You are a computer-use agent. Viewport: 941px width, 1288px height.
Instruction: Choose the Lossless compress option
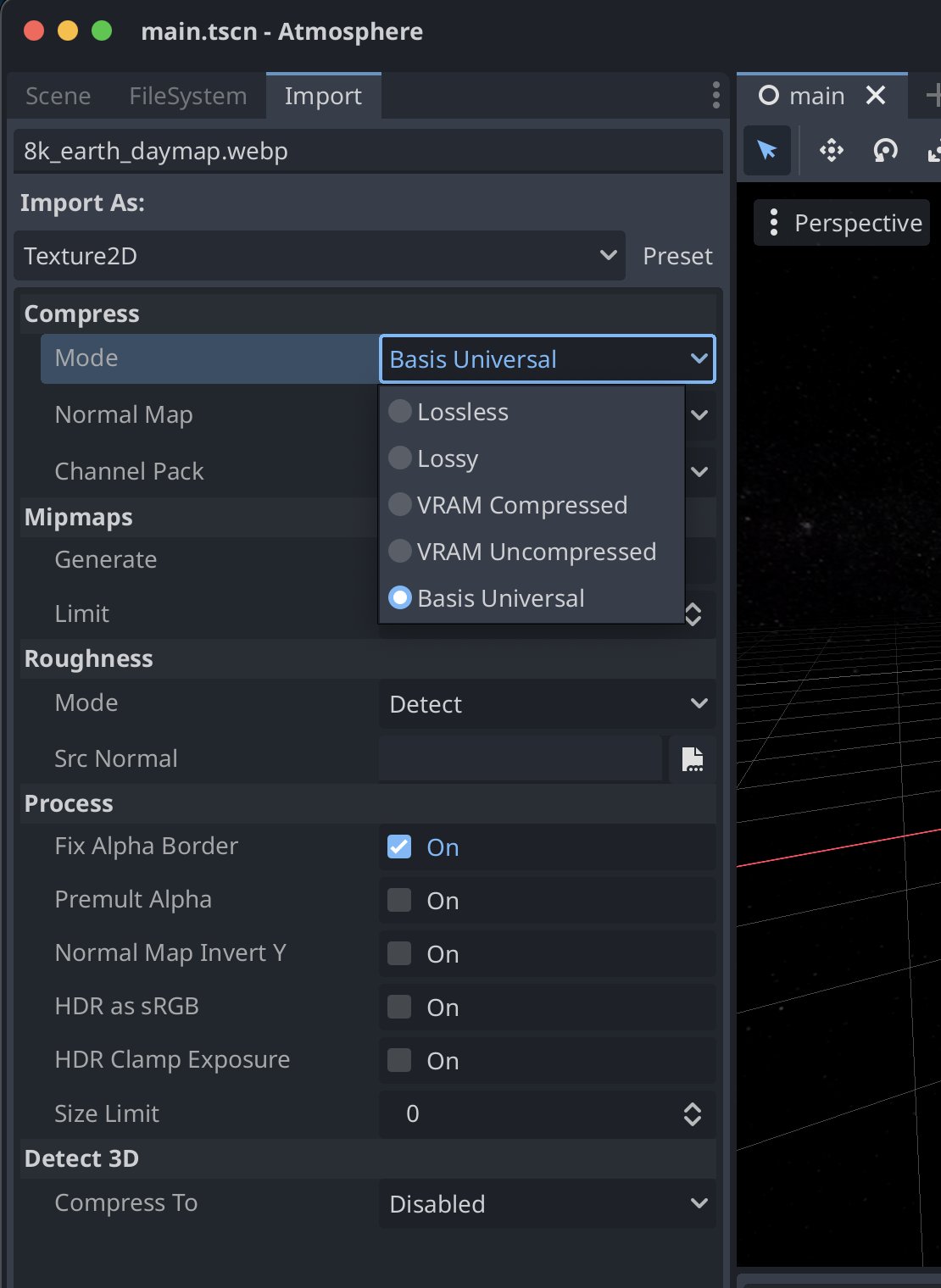(532, 412)
